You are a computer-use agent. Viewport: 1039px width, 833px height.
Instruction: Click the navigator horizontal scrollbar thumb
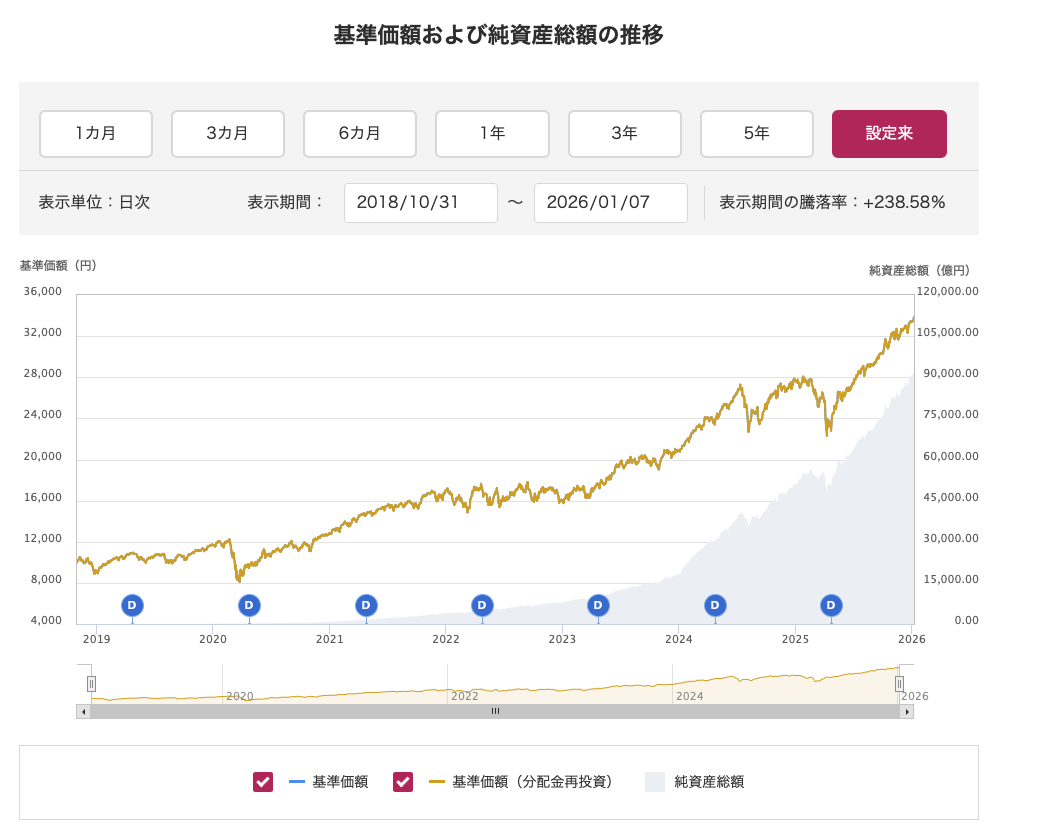[x=495, y=711]
